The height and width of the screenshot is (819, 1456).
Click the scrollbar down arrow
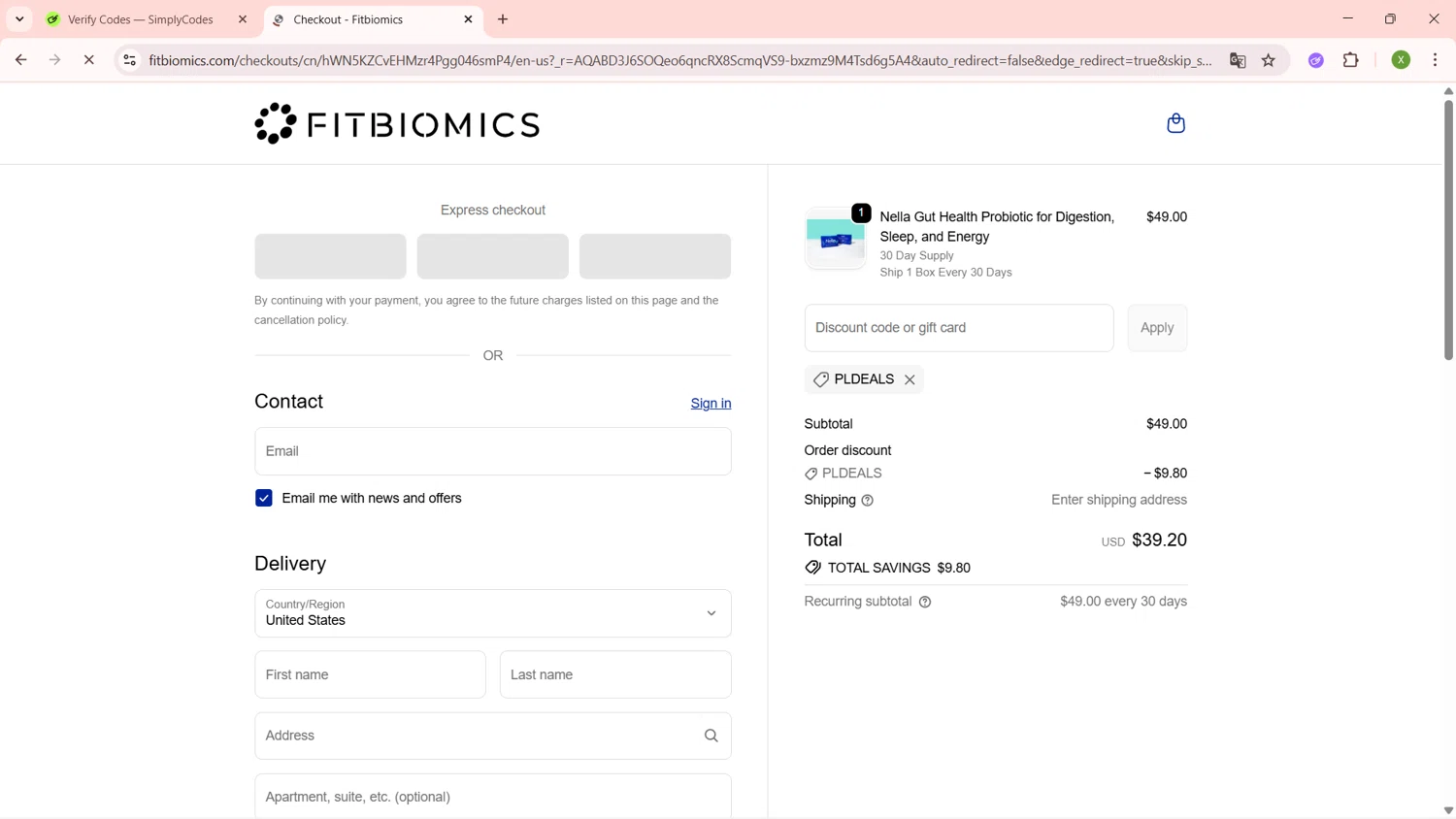point(1448,811)
